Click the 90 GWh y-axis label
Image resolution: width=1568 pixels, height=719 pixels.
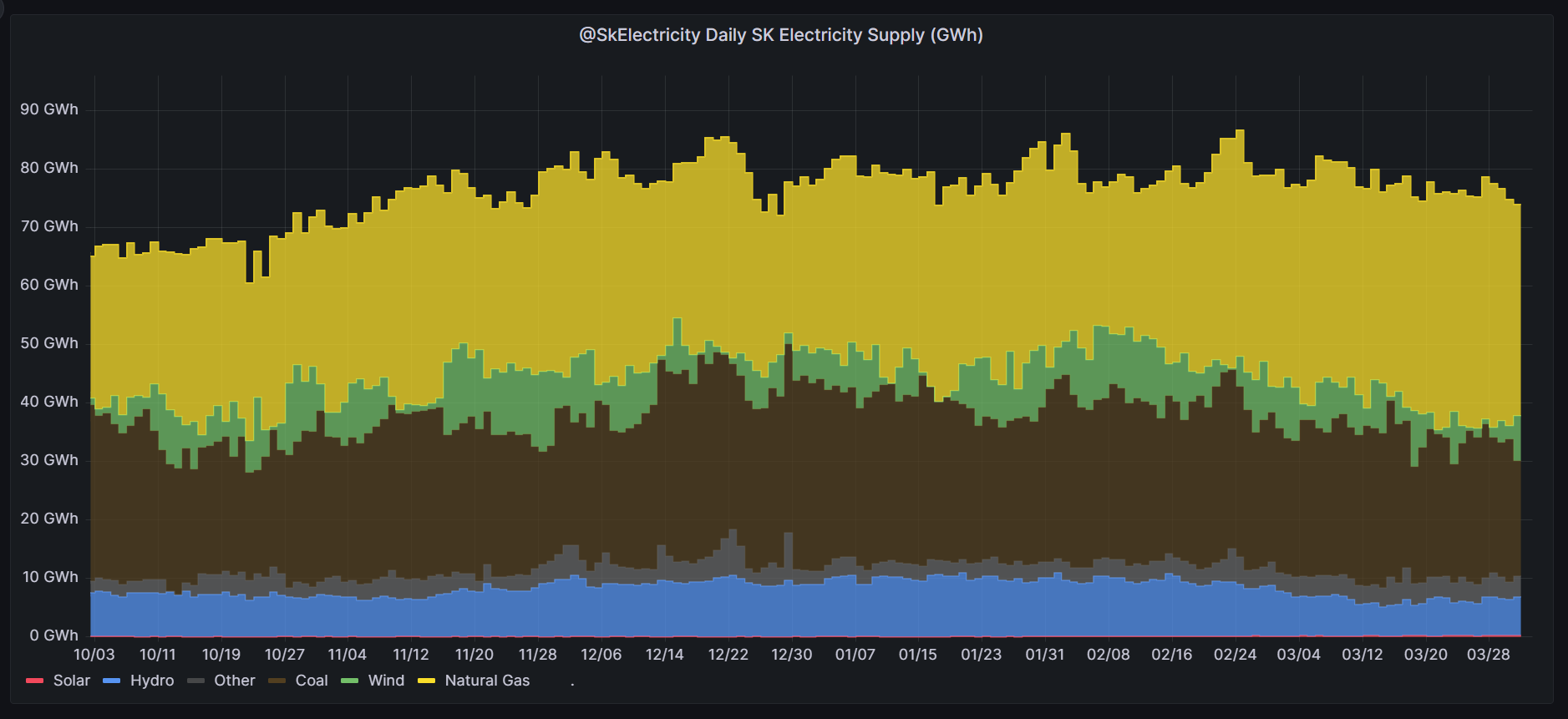pos(49,109)
